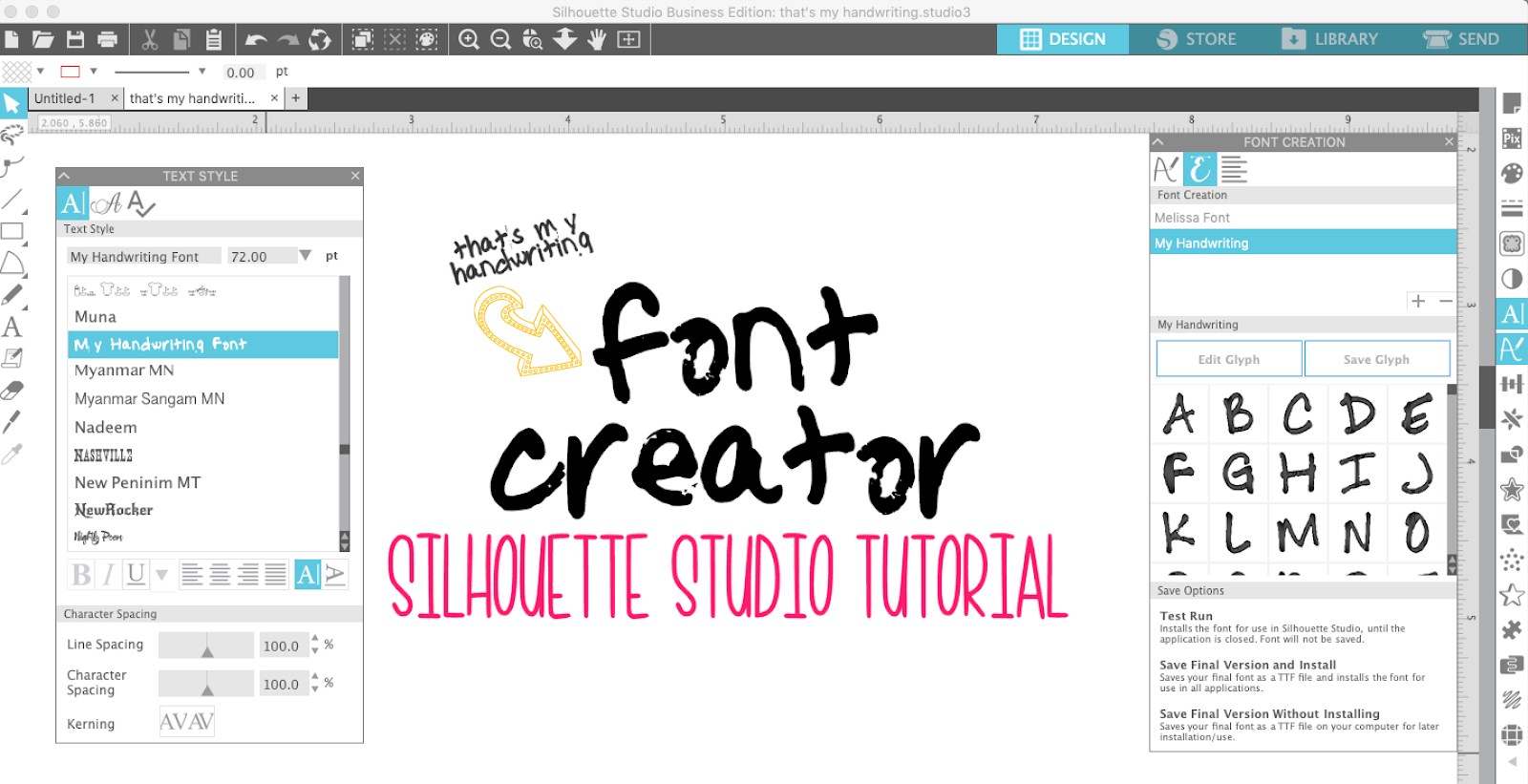Undo the last action
The height and width of the screenshot is (784, 1528).
point(255,39)
